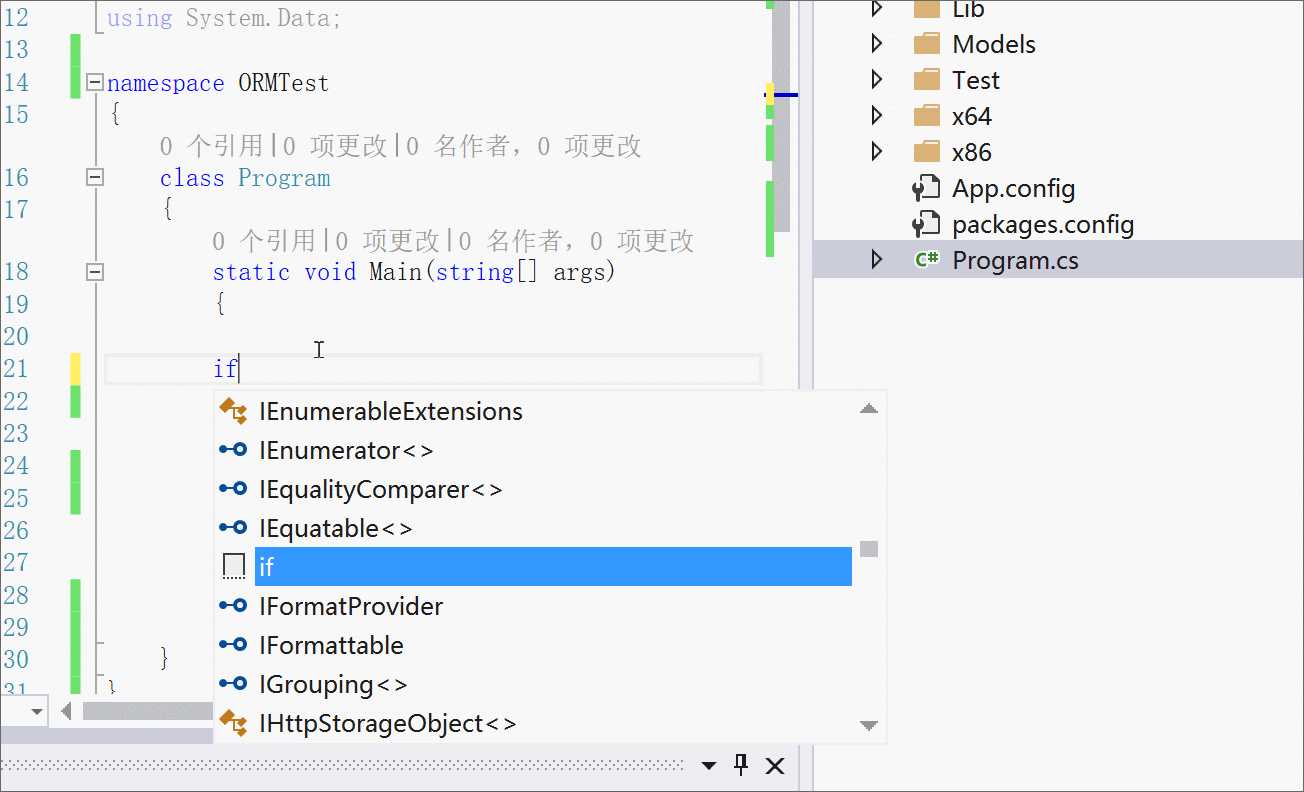The width and height of the screenshot is (1304, 792).
Task: Click the CodeLens references link above class Program
Action: click(x=212, y=147)
